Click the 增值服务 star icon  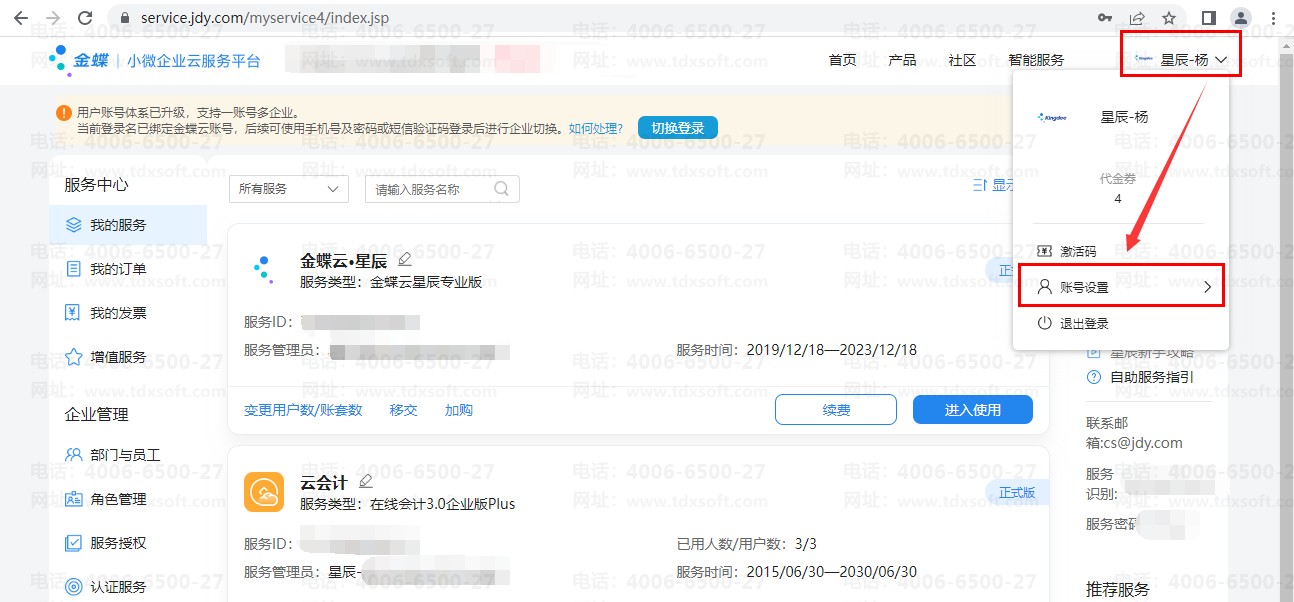coord(73,357)
